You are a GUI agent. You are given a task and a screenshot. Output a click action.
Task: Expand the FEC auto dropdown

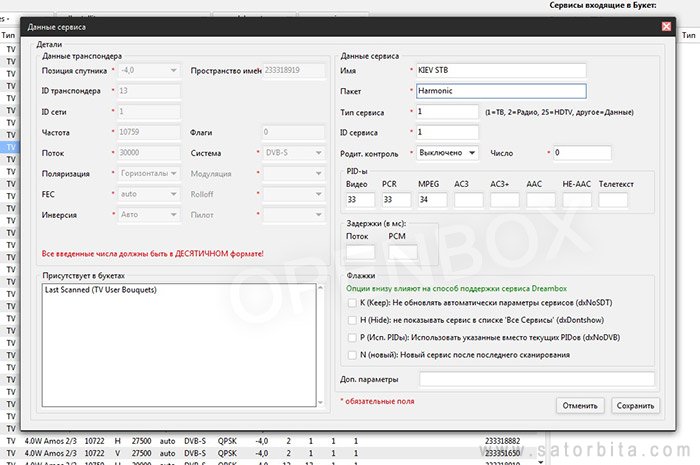pyautogui.click(x=149, y=193)
